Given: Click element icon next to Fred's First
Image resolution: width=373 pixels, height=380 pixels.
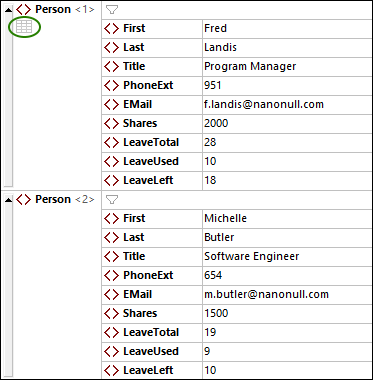Looking at the screenshot, I should pyautogui.click(x=111, y=29).
